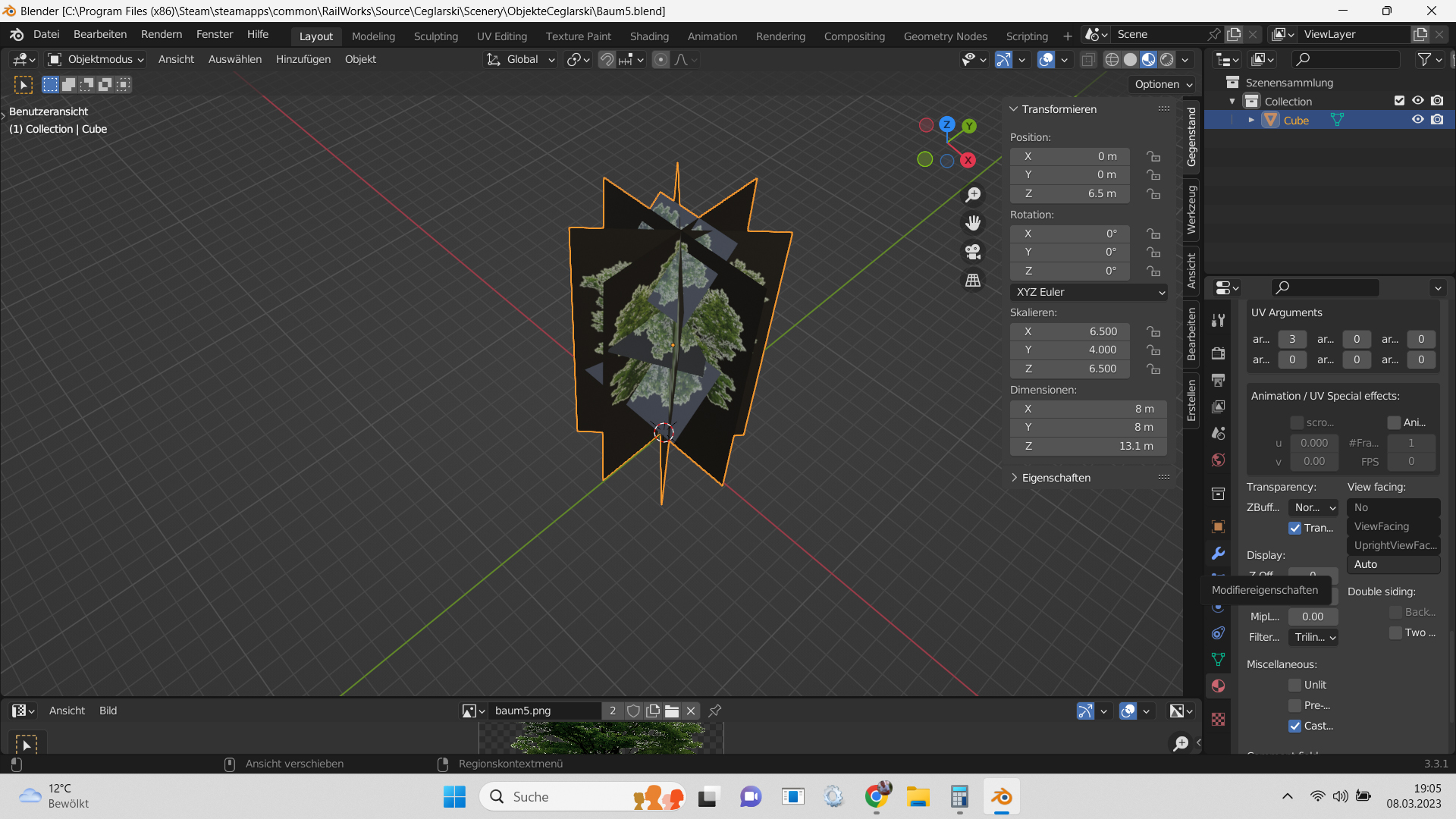Screen dimensions: 1456x819
Task: Open the Texture properties checker icon
Action: (1218, 719)
